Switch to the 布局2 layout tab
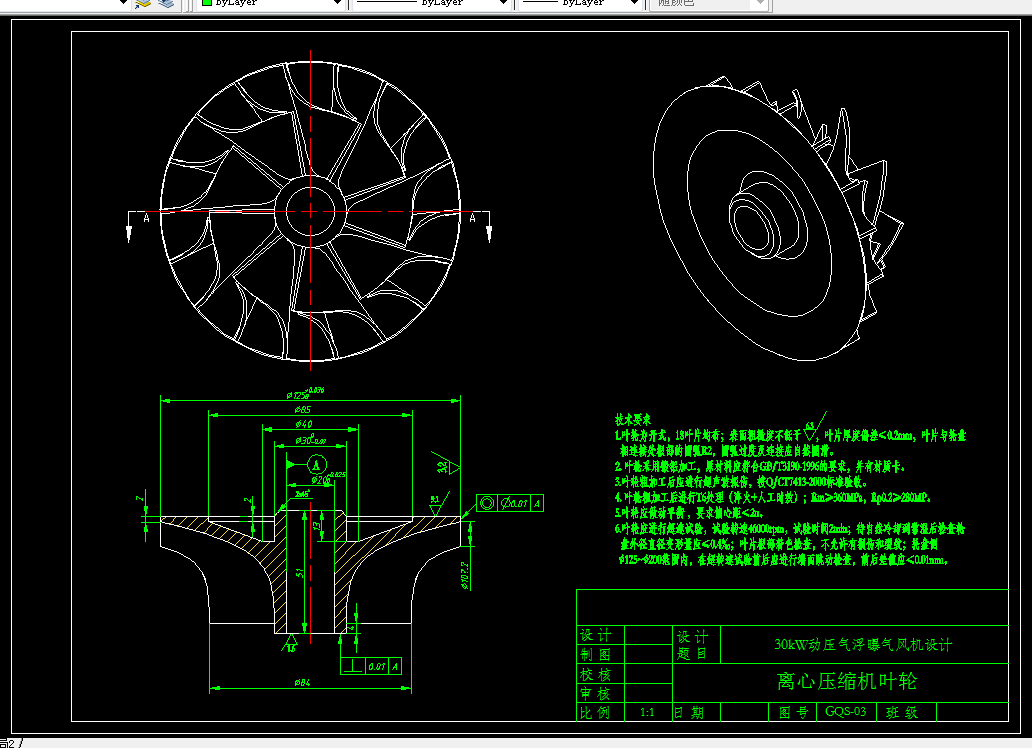The width and height of the screenshot is (1032, 748). 8,743
